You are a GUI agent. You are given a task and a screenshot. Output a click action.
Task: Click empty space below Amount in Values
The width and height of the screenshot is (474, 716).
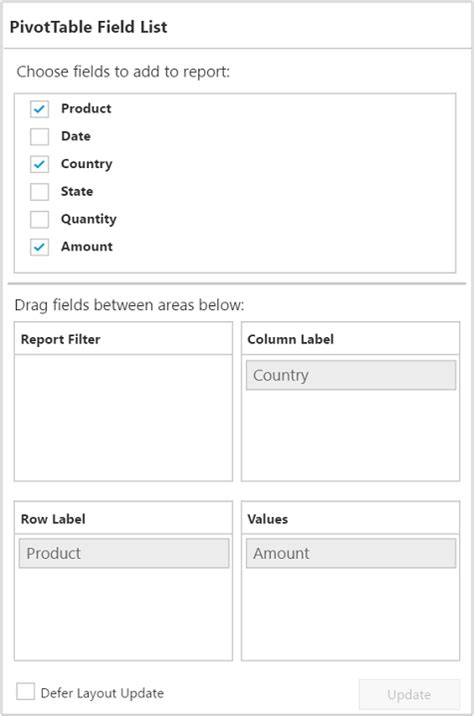click(x=350, y=614)
